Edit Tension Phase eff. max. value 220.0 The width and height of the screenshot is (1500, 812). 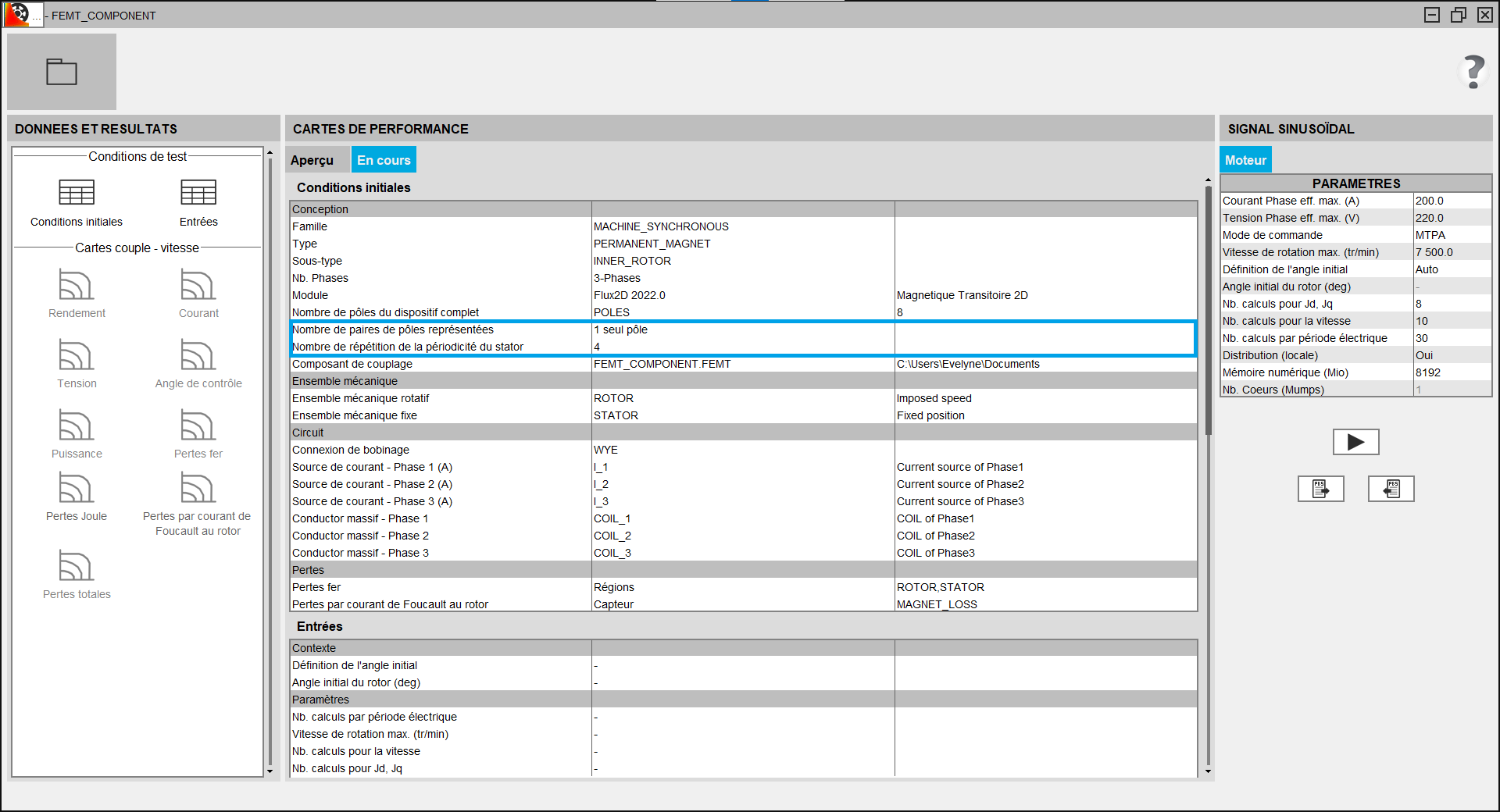[1452, 218]
